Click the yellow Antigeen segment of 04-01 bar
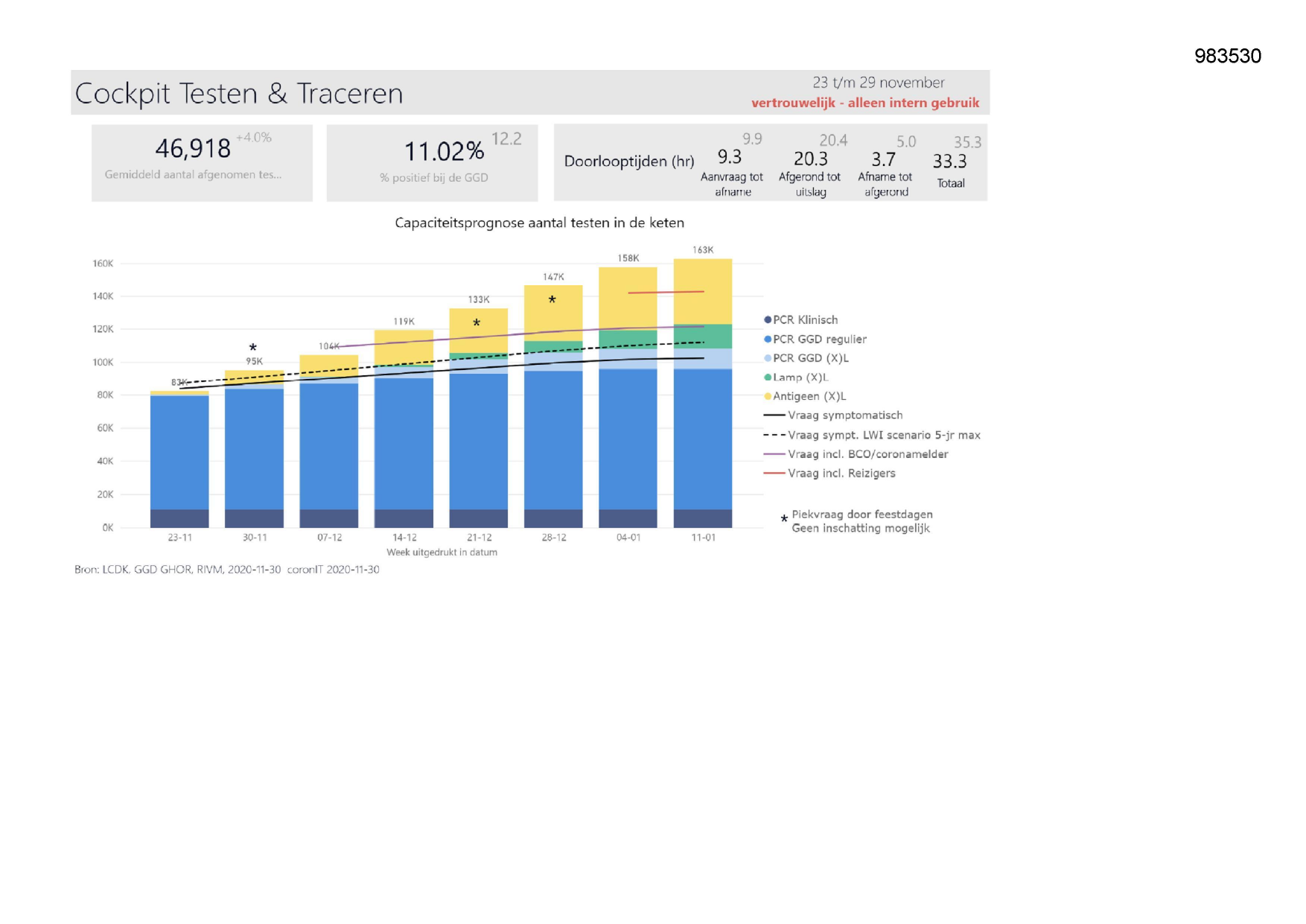Screen dimensions: 1306x924 pyautogui.click(x=628, y=298)
